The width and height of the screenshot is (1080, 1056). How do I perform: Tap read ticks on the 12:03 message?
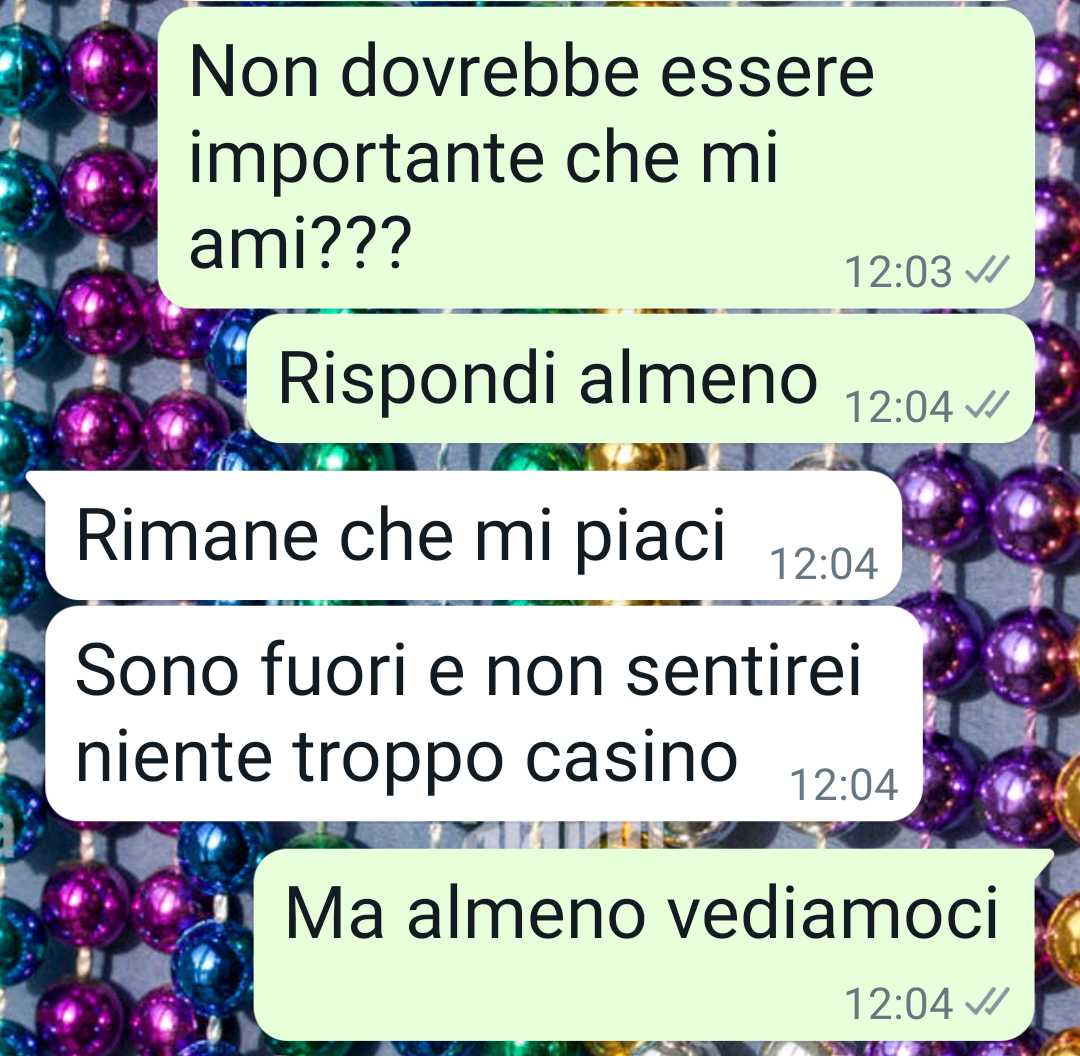pyautogui.click(x=987, y=270)
